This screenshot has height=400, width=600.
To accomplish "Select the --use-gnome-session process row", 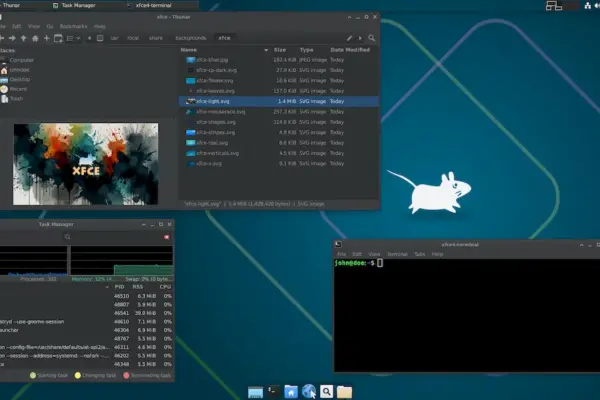I will tap(86, 322).
